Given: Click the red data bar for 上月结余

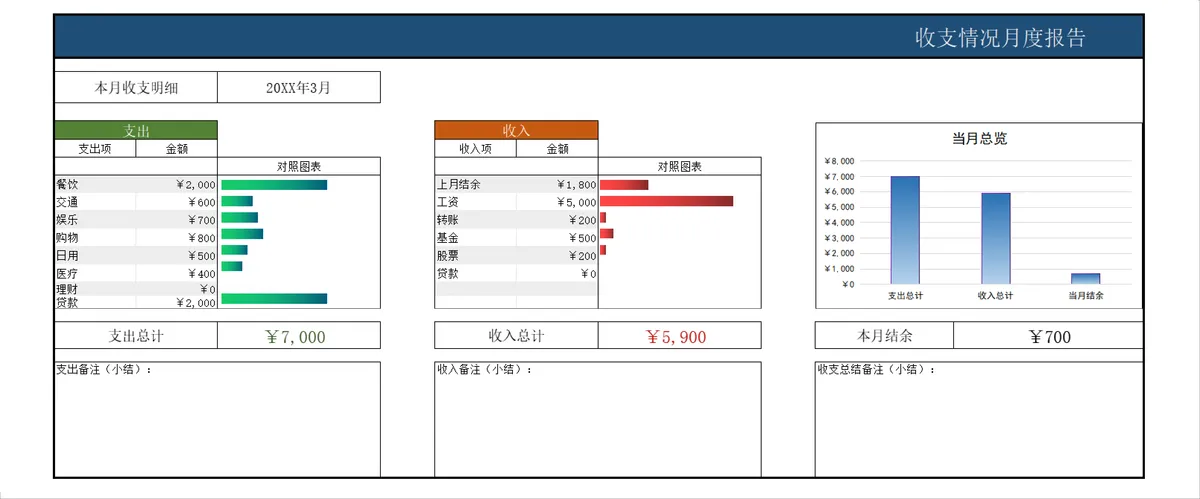Looking at the screenshot, I should [x=624, y=184].
